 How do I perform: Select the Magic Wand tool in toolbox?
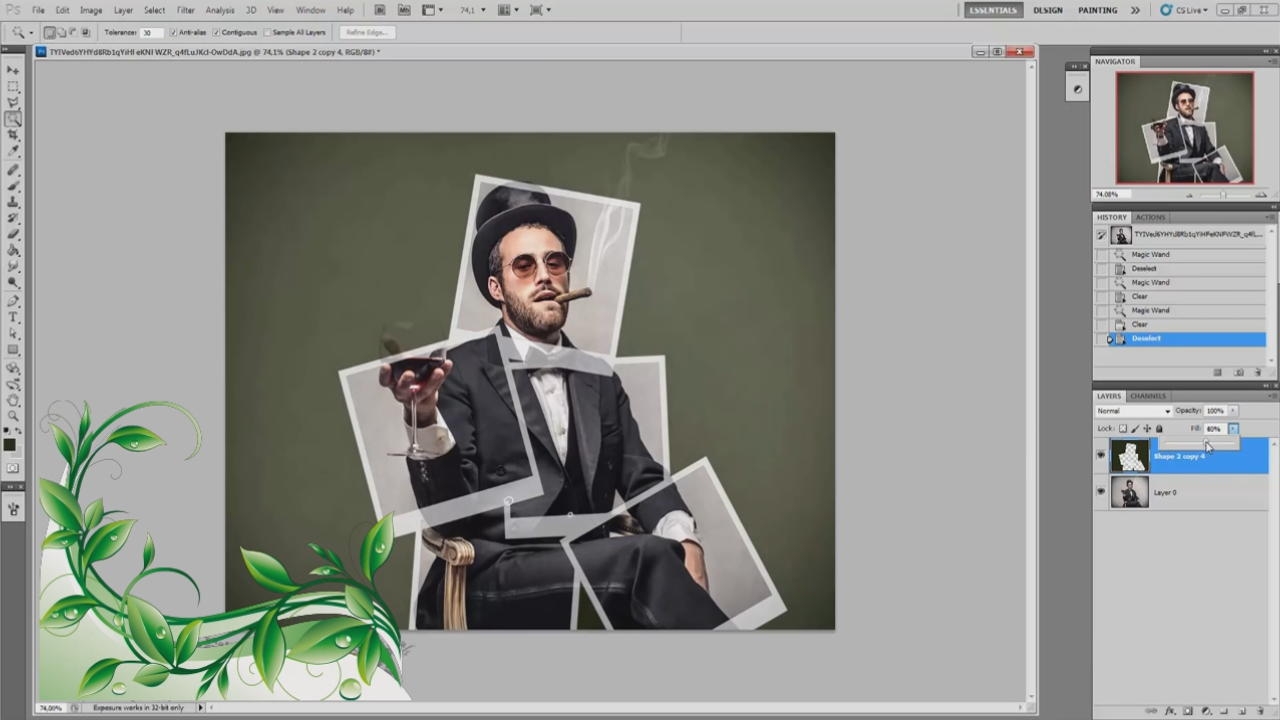pos(13,119)
